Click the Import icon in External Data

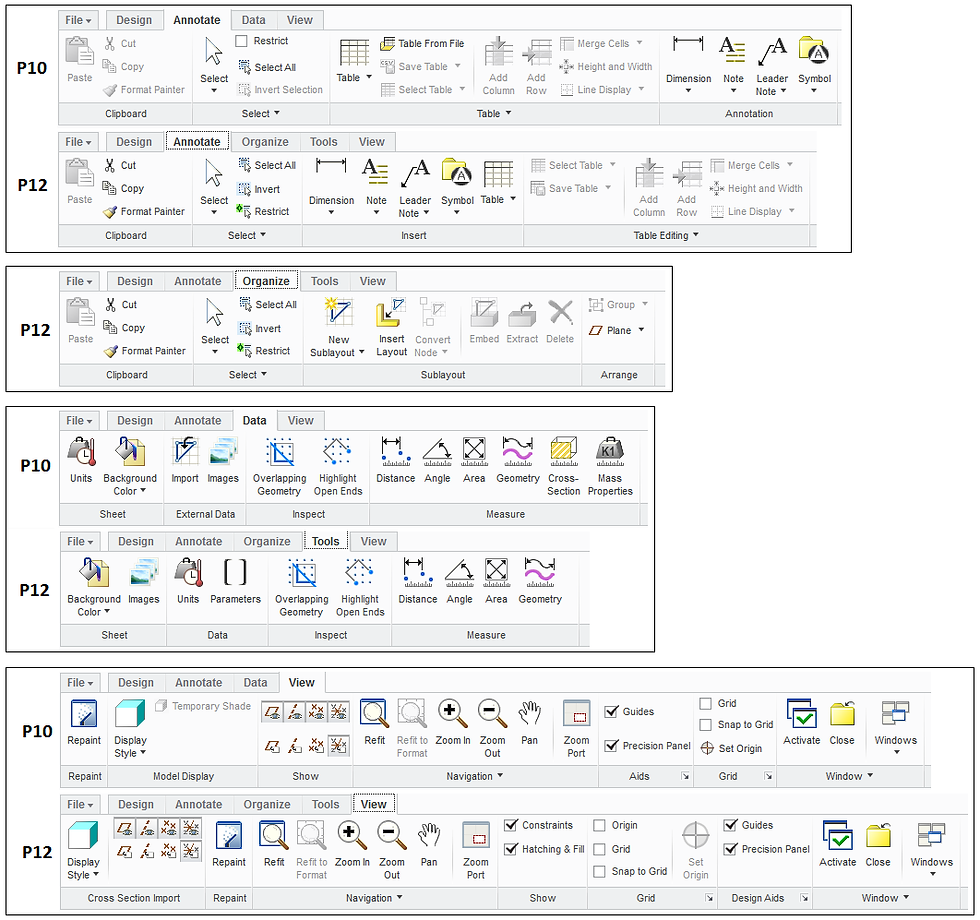point(185,451)
